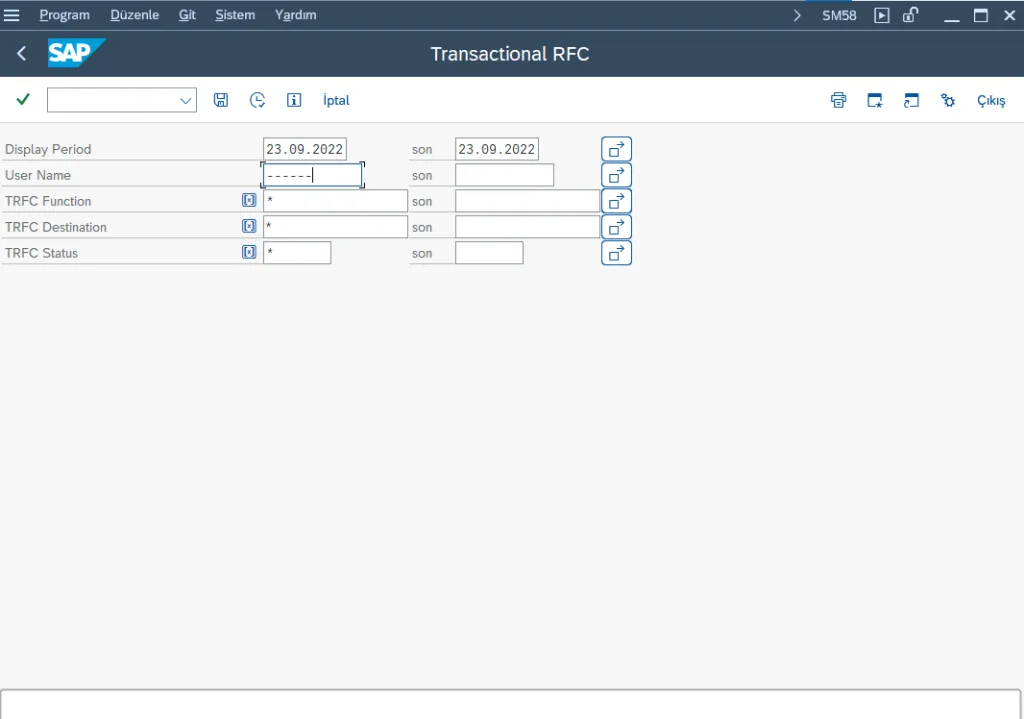
Task: Click the Display Period label
Action: tap(48, 149)
